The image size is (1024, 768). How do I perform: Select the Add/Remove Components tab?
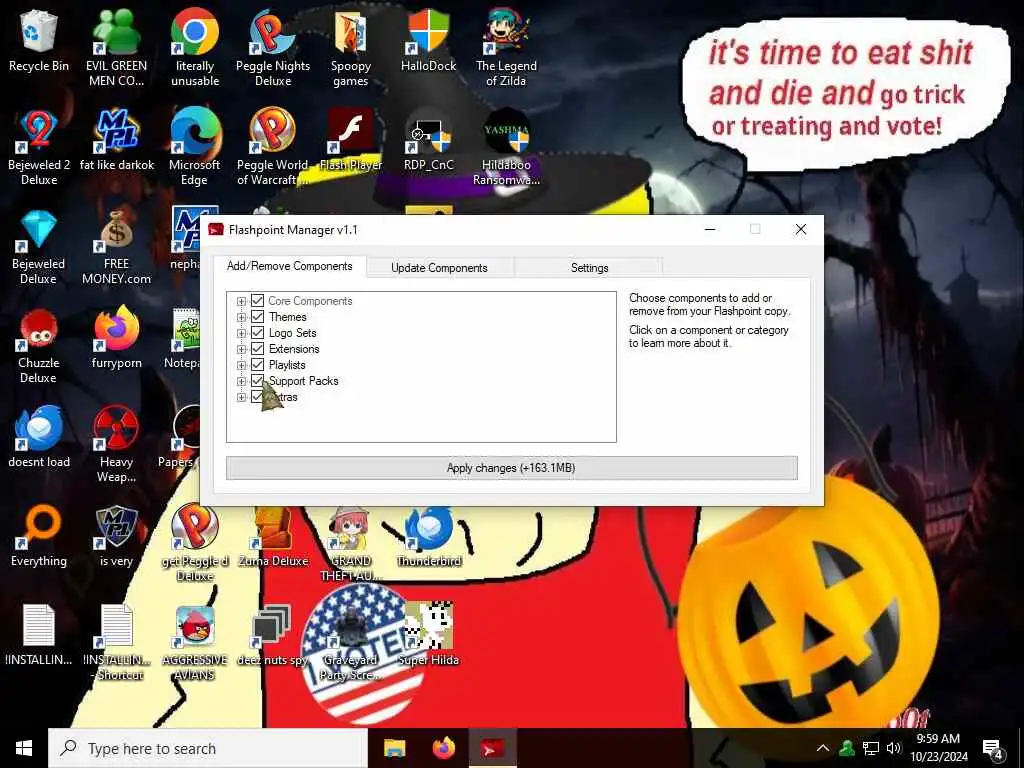289,266
